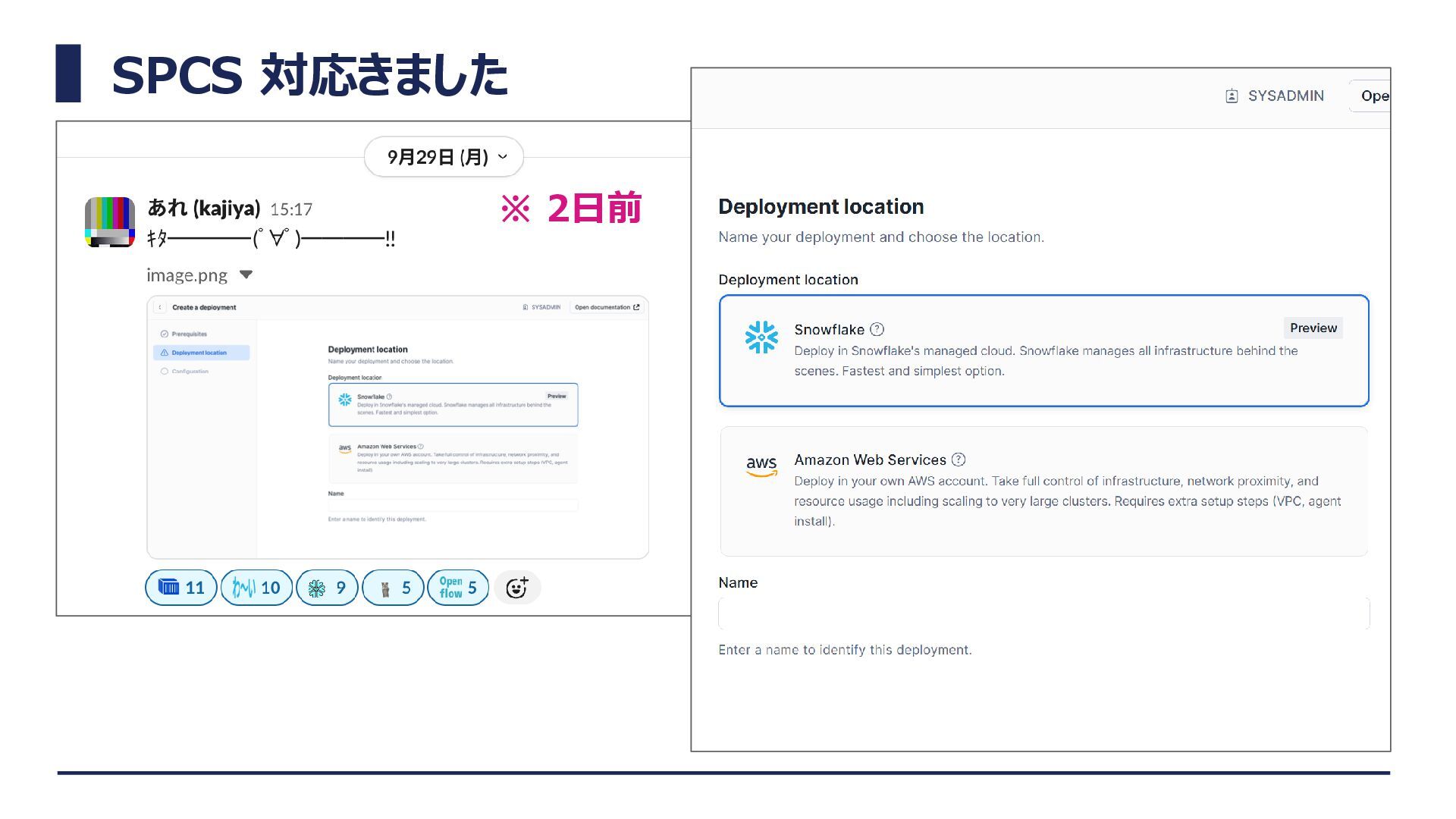Click the deployment Name input field
Viewport: 1456px width, 819px height.
click(1043, 613)
